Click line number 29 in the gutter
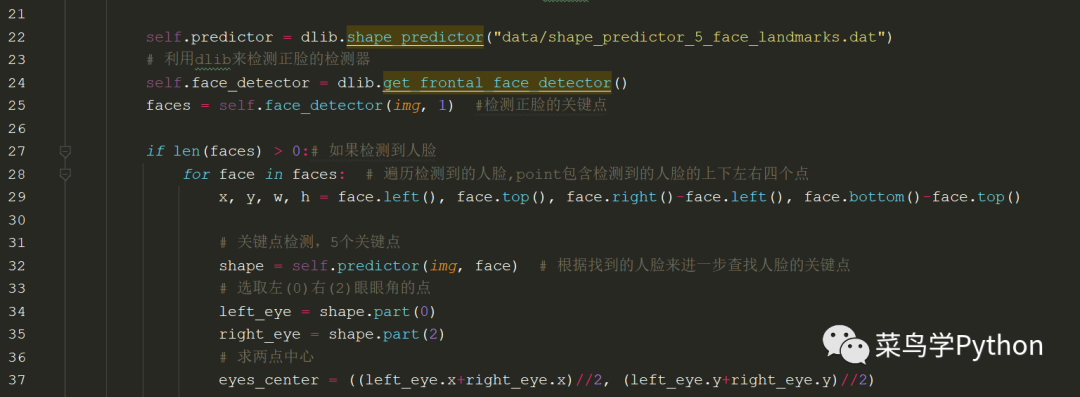Viewport: 1080px width, 397px height. [16, 197]
